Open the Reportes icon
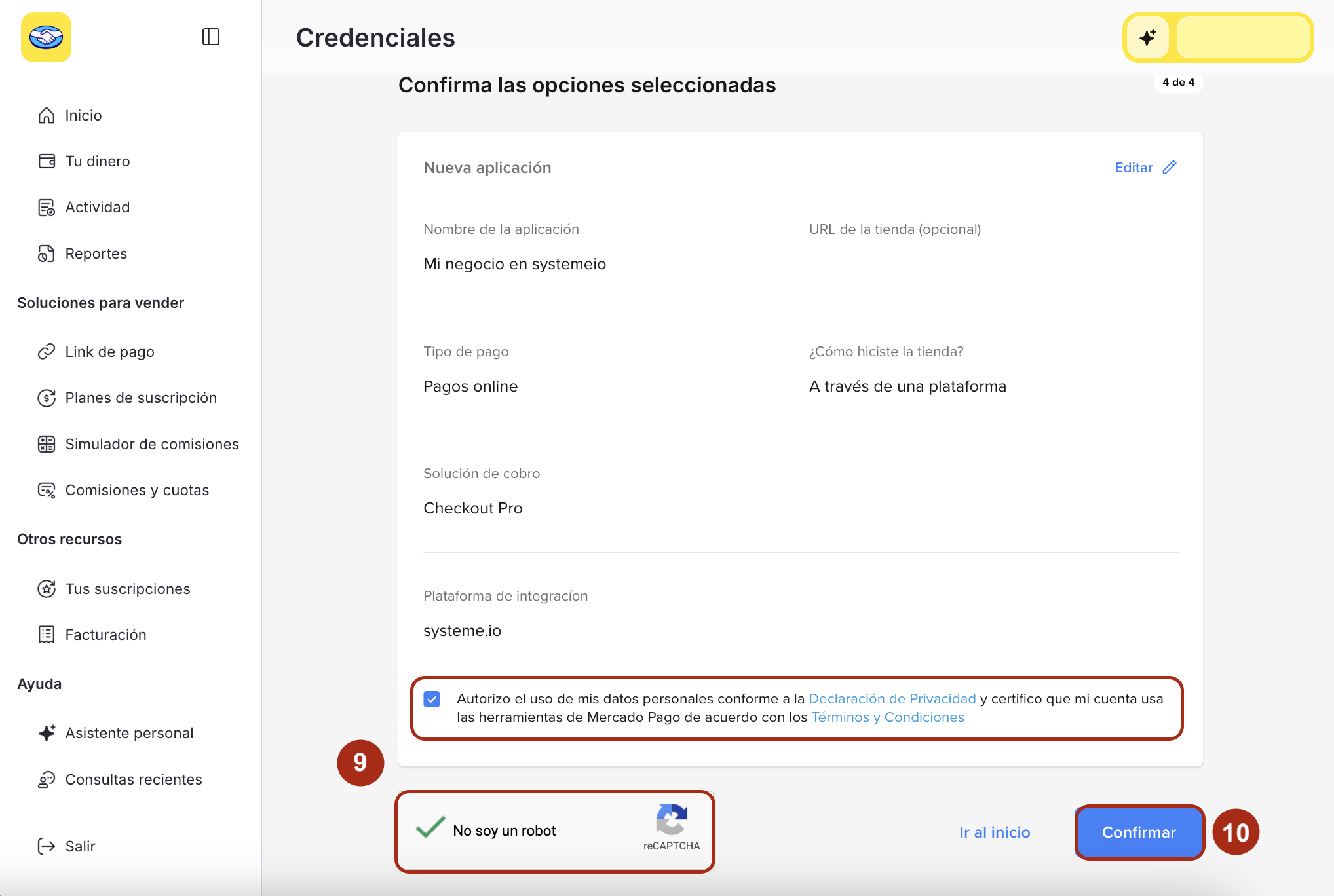 tap(47, 253)
